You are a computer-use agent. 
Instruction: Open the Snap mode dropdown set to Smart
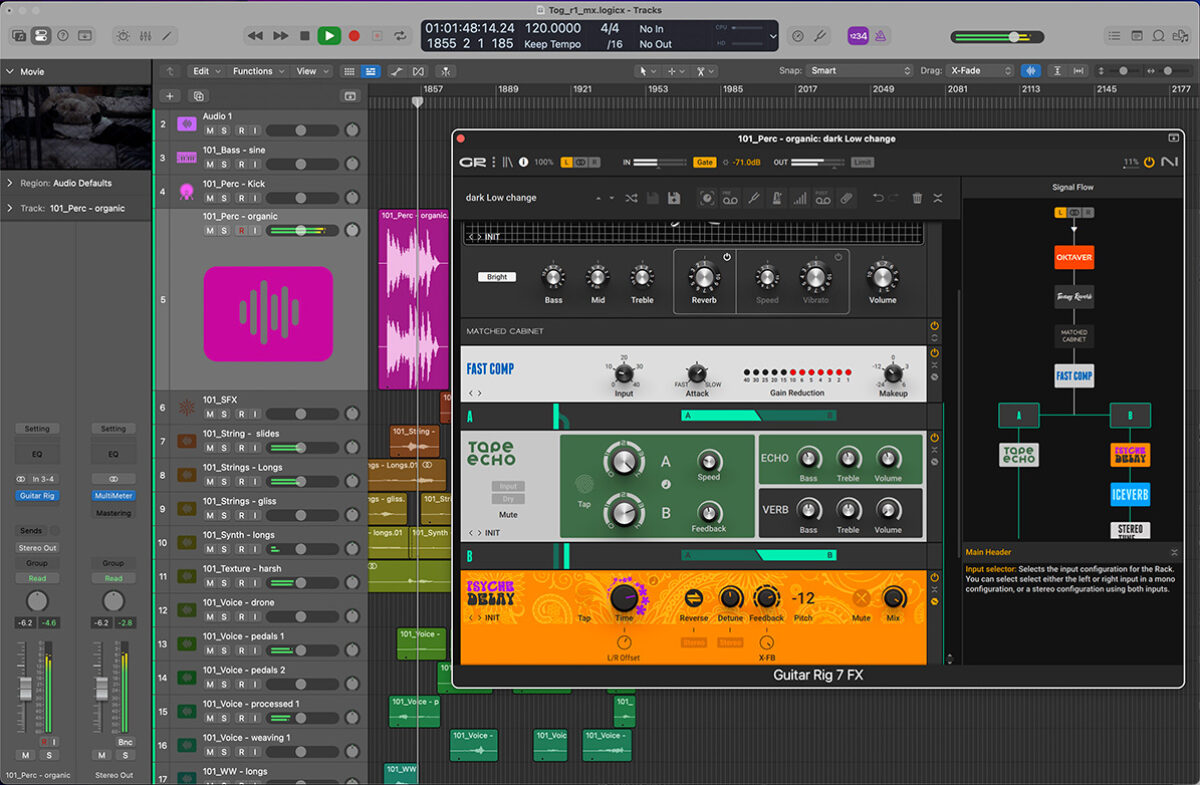[x=861, y=71]
